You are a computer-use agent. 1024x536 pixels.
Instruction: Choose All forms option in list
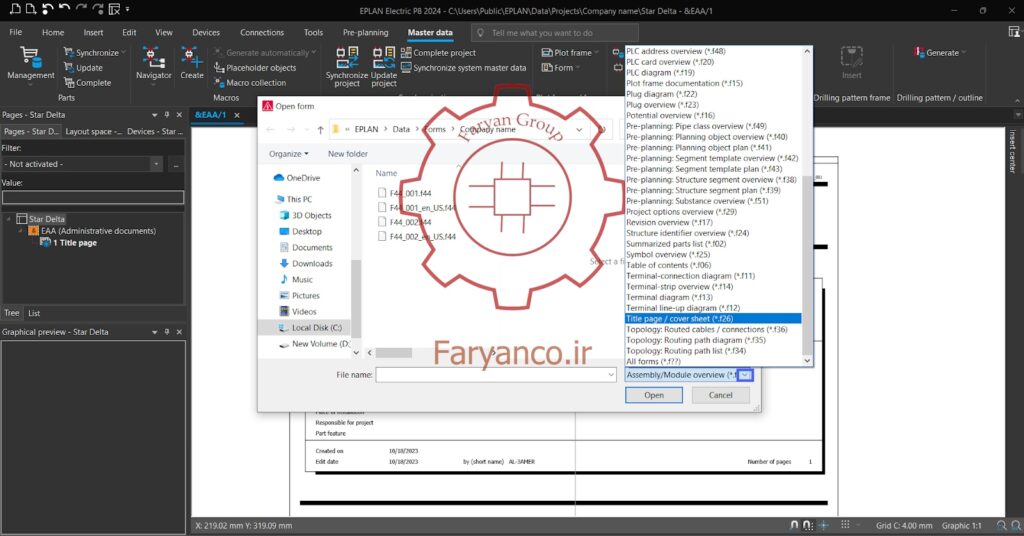tap(712, 361)
